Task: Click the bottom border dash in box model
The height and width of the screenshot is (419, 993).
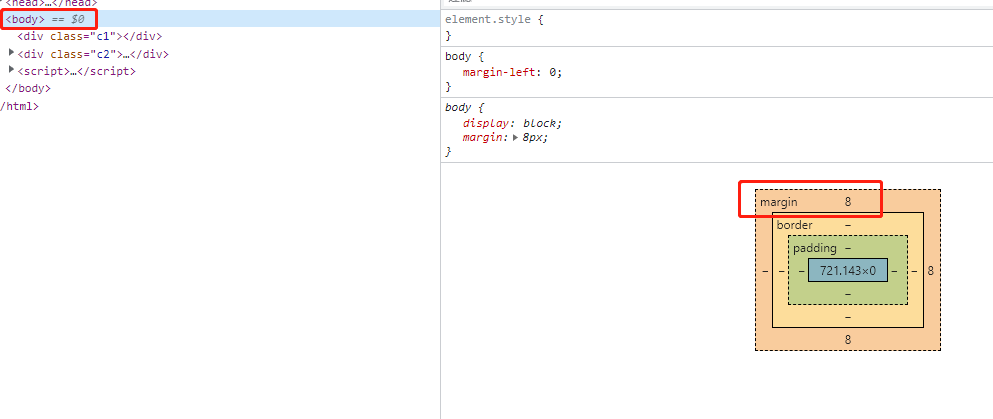Action: point(848,316)
